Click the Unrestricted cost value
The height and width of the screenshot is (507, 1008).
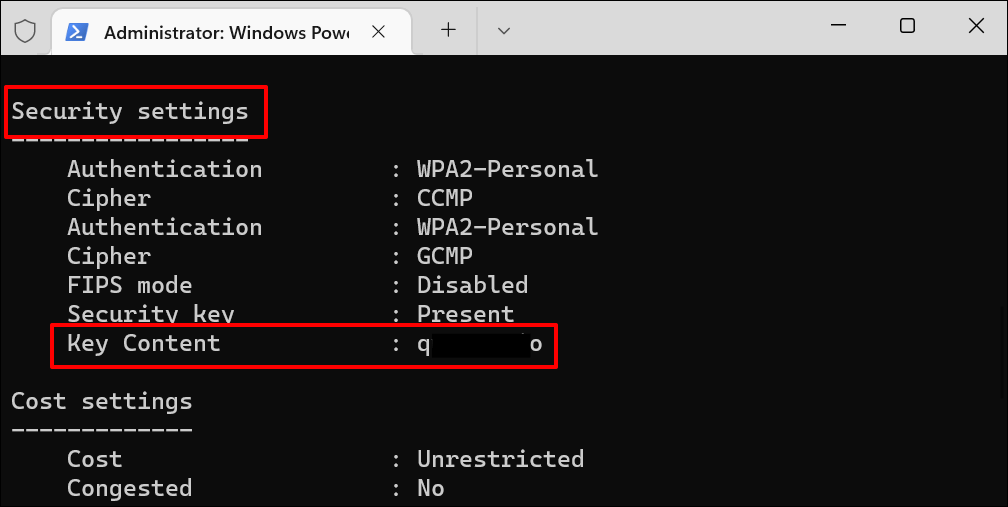(500, 459)
